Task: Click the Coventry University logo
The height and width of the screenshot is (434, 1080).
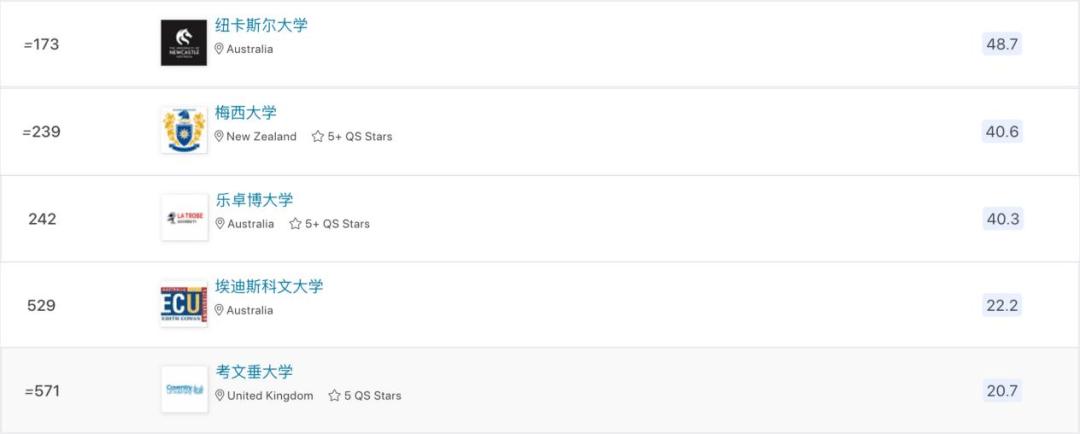Action: [184, 390]
